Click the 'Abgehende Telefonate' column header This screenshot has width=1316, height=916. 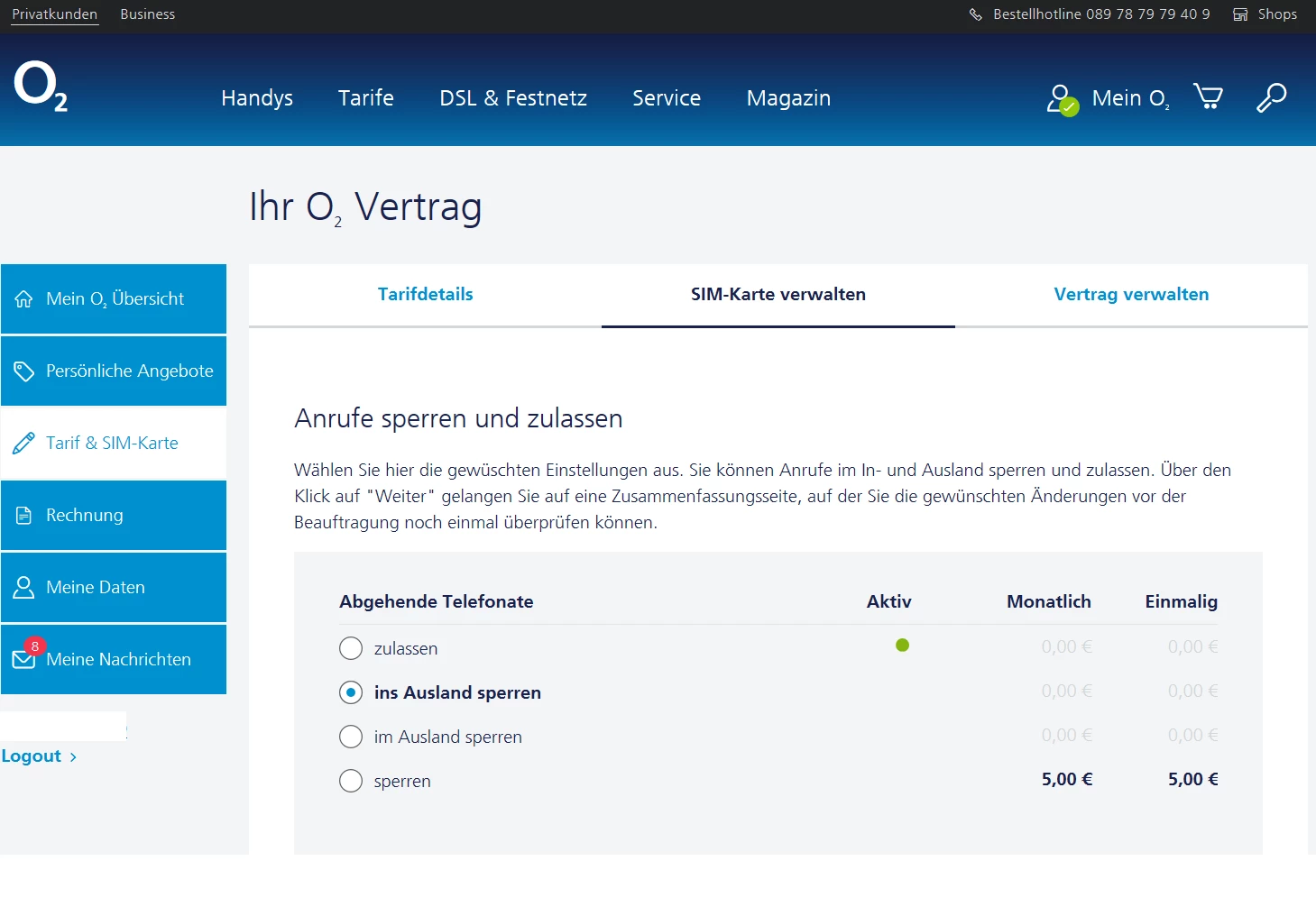pos(437,601)
